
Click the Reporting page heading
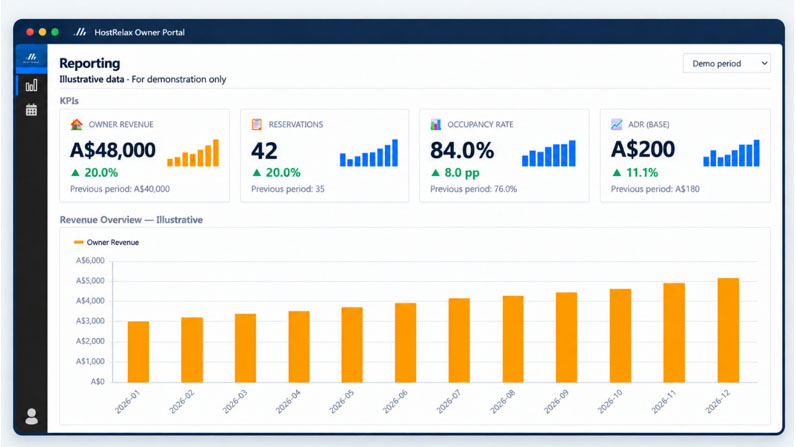pyautogui.click(x=90, y=63)
